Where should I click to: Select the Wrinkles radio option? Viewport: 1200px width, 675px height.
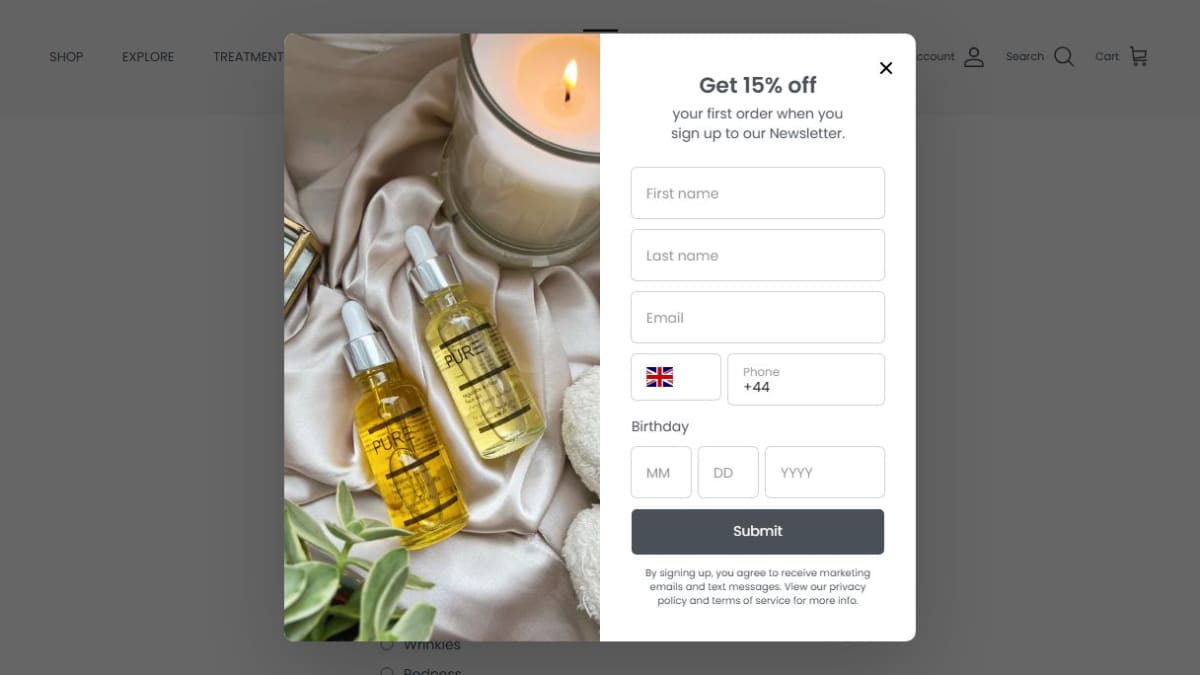tap(387, 645)
